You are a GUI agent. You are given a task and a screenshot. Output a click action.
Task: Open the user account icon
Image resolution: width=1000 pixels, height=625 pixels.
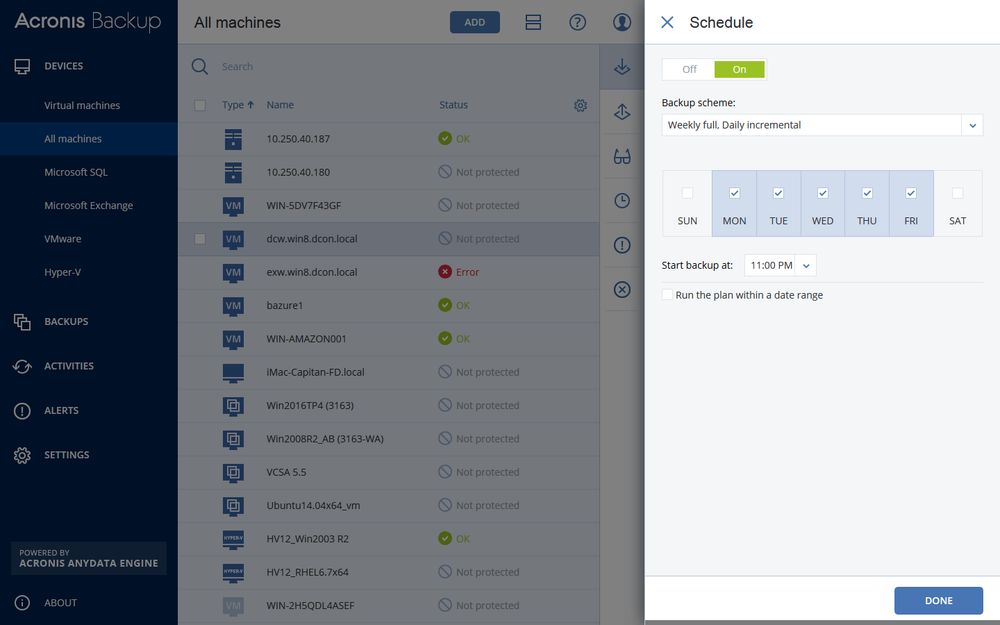(622, 22)
